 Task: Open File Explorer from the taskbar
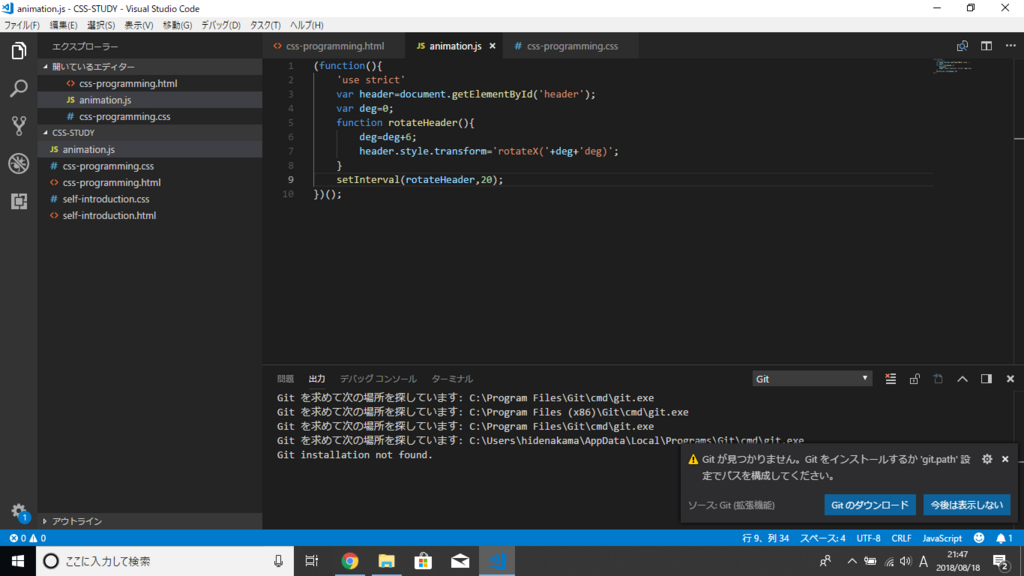point(387,561)
